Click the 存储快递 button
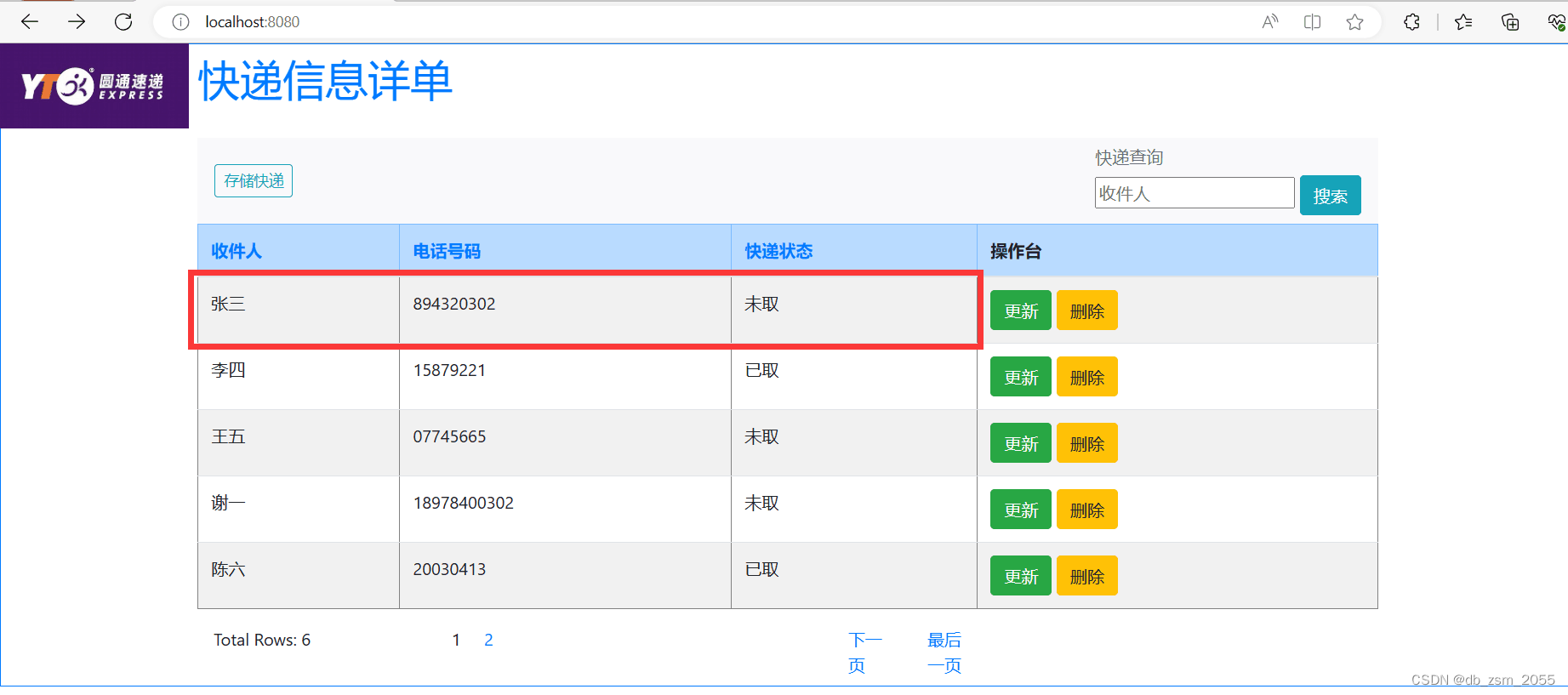This screenshot has width=1568, height=695. [x=254, y=181]
